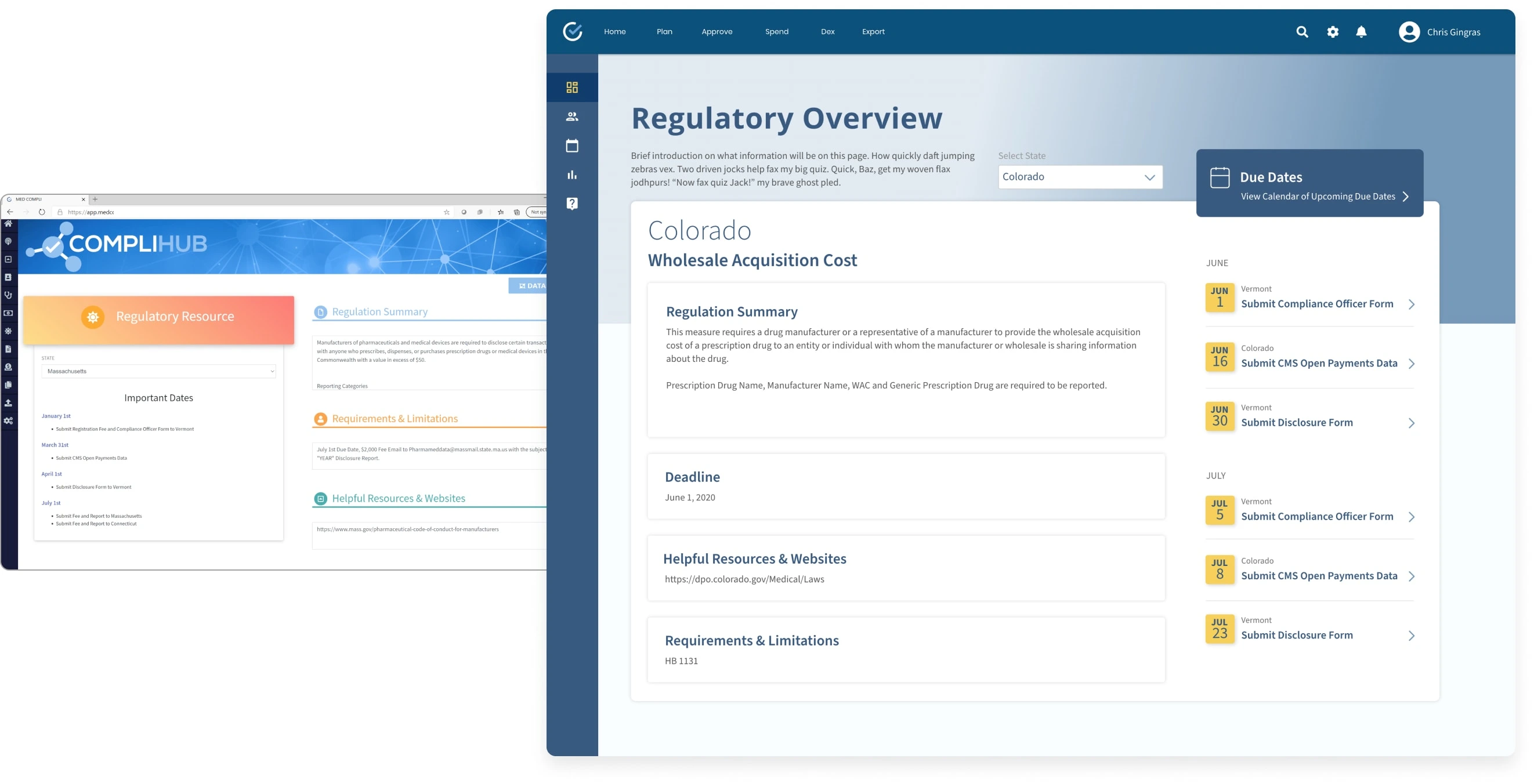The height and width of the screenshot is (784, 1534).
Task: Open the Home menu item
Action: pyautogui.click(x=615, y=31)
